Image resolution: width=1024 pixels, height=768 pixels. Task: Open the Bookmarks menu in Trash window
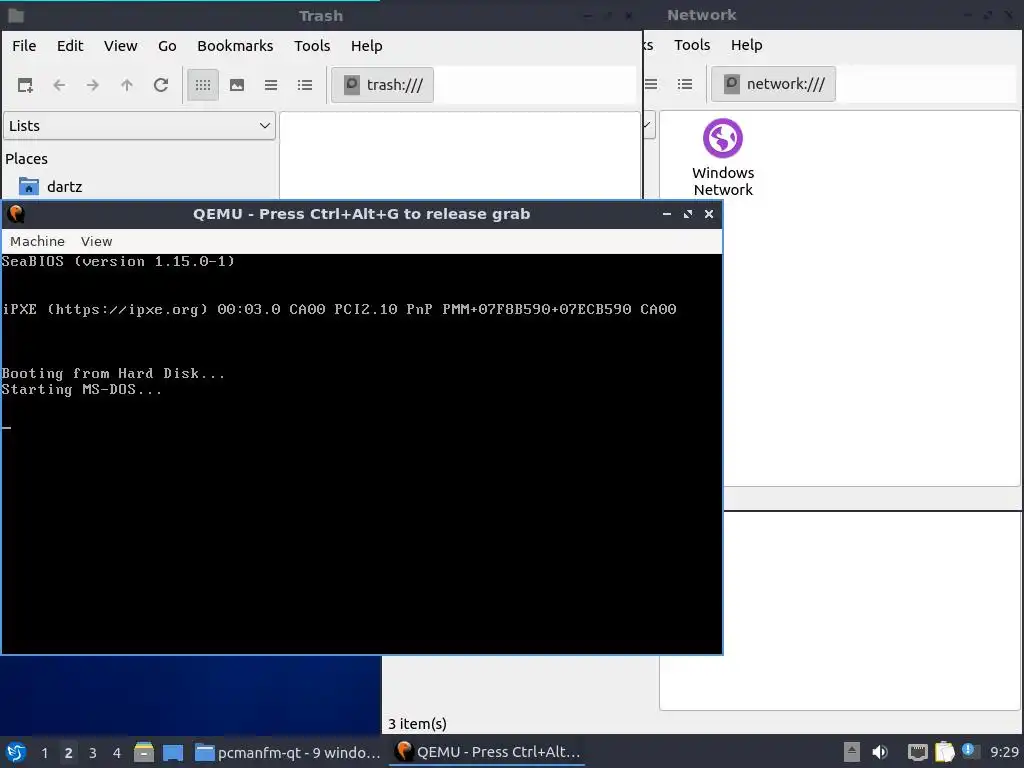pos(235,46)
